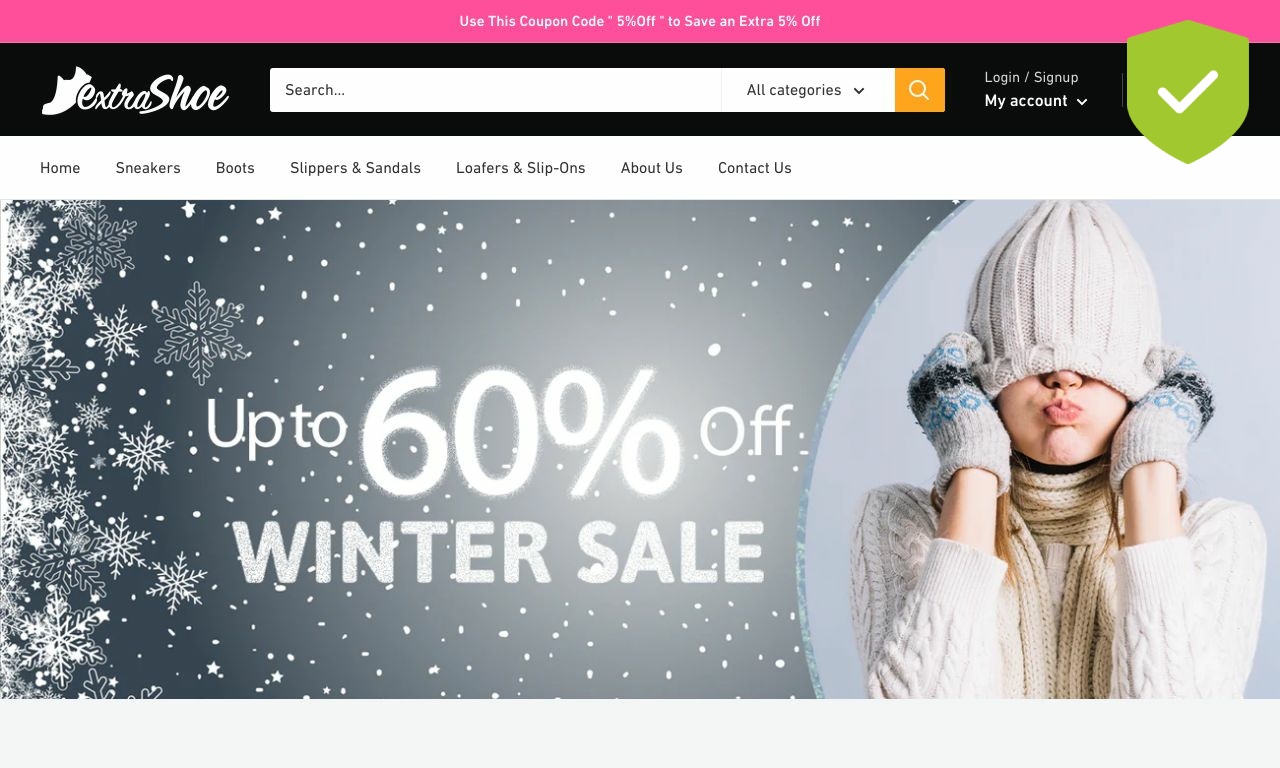Open the Sneakers category

[148, 168]
